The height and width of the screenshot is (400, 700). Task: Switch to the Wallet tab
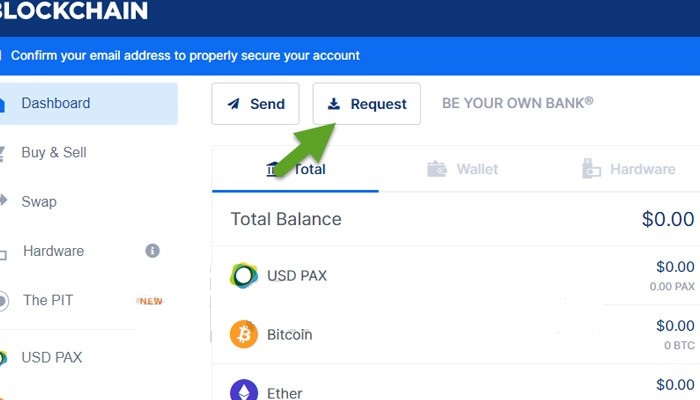pyautogui.click(x=462, y=169)
